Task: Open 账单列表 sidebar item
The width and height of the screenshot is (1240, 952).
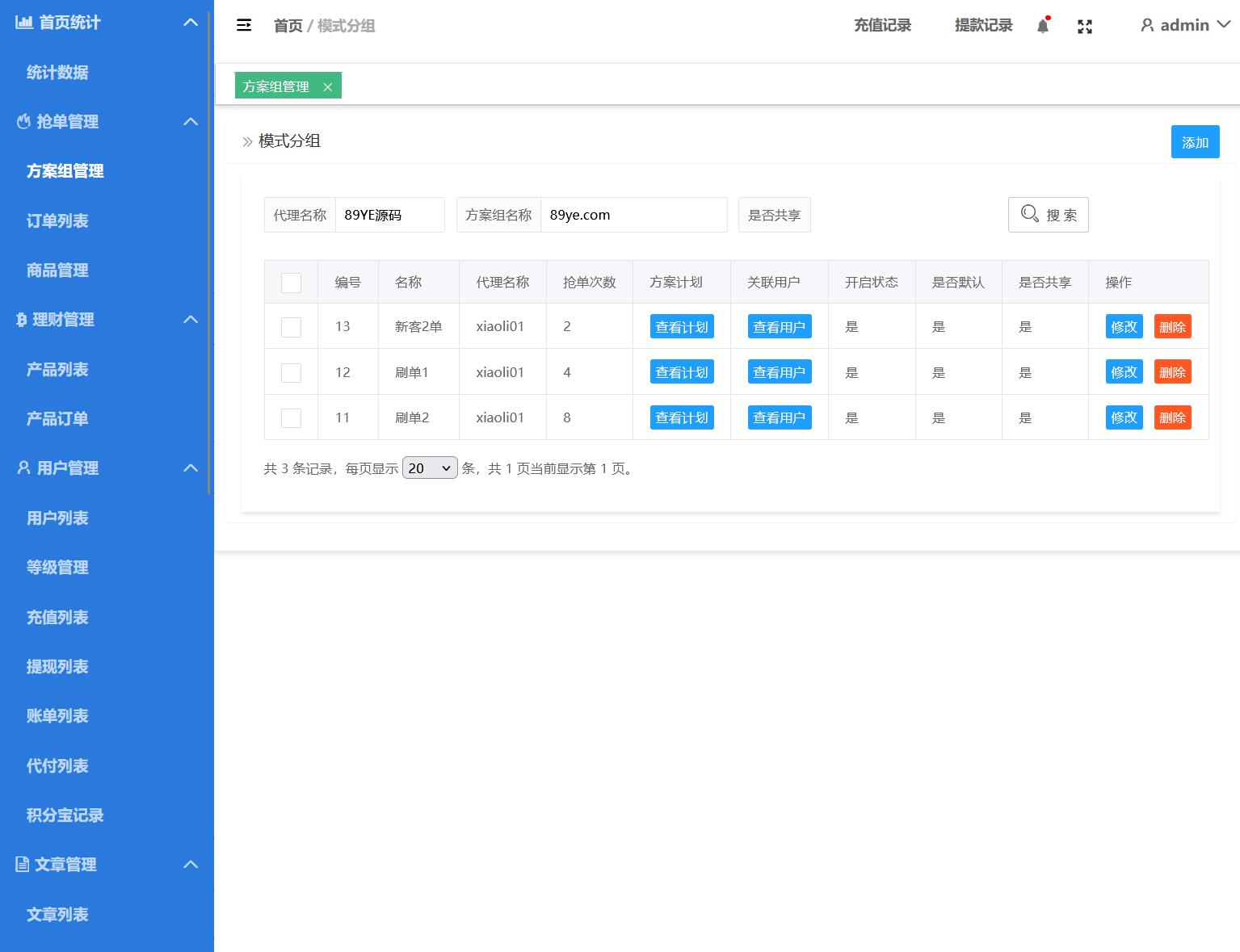Action: (x=57, y=716)
